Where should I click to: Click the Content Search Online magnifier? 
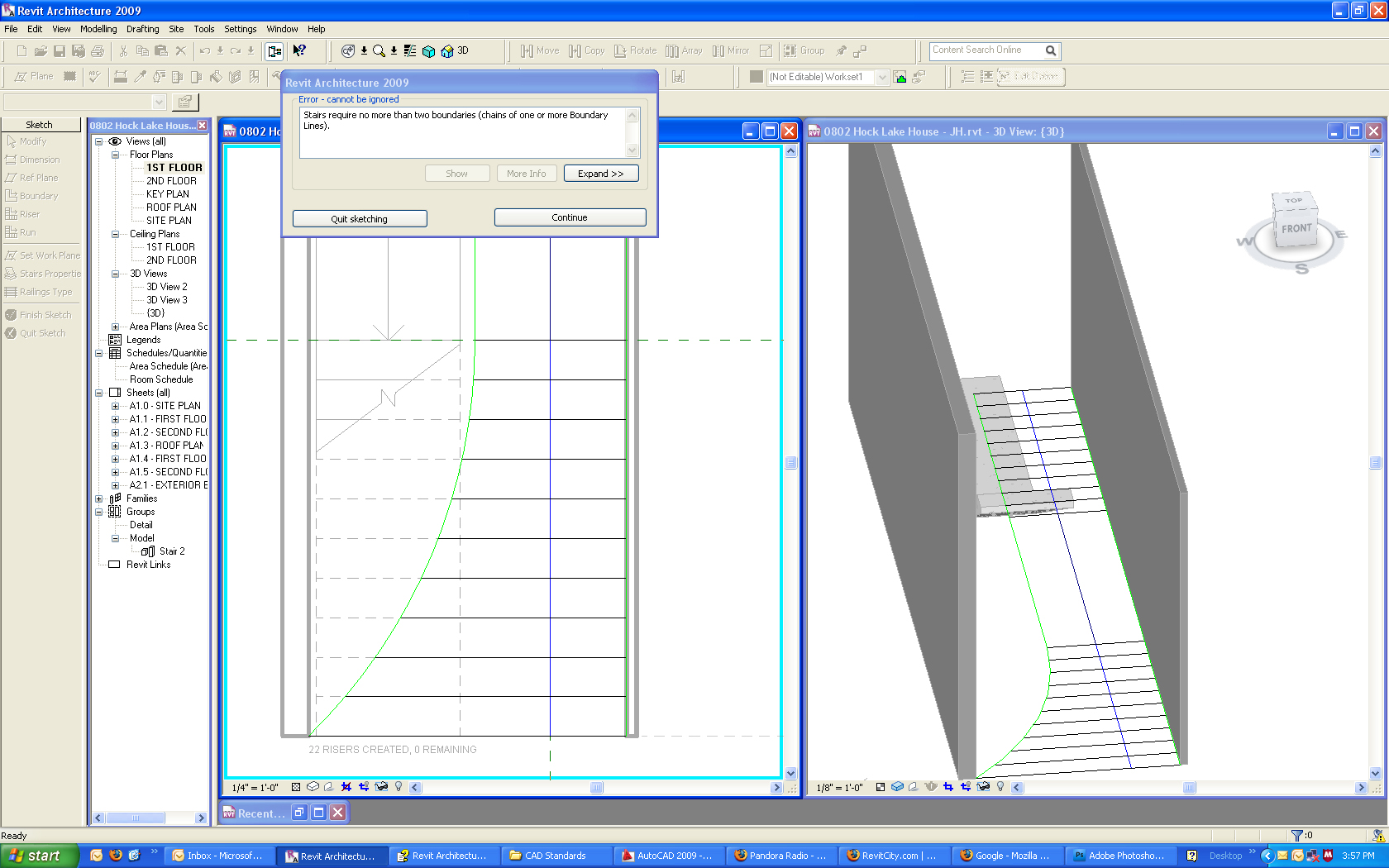point(1051,51)
